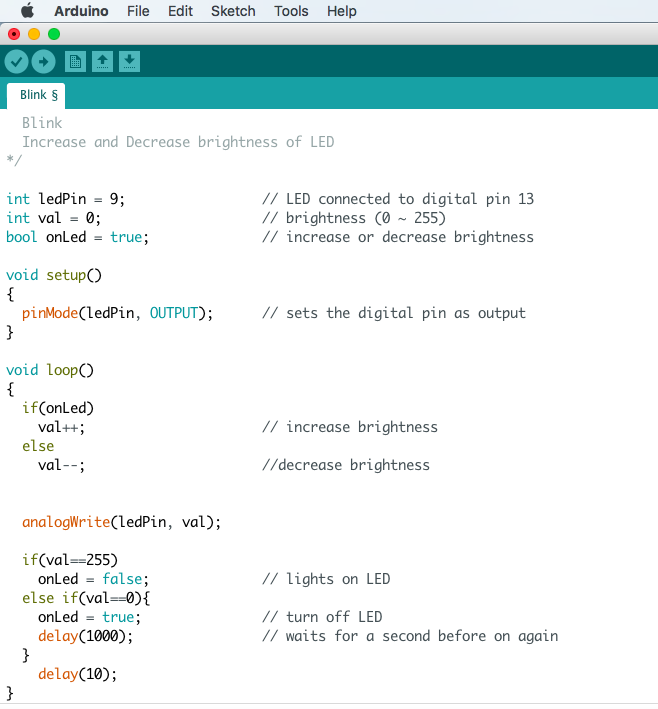This screenshot has width=658, height=709.
Task: Click the comment 'brightness (0 ~ 255)'
Action: coord(365,218)
